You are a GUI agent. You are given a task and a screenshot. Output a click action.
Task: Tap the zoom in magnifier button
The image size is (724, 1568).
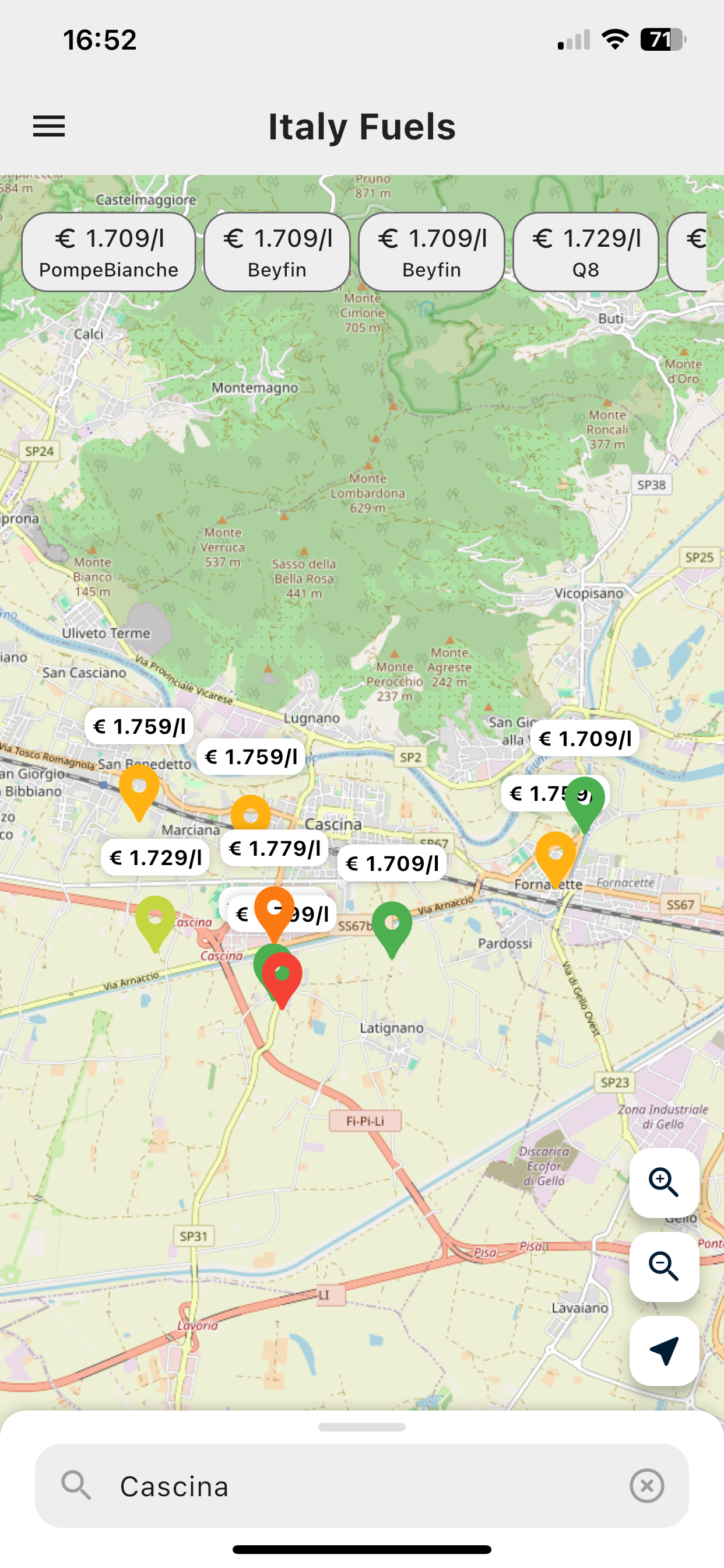click(x=664, y=1182)
